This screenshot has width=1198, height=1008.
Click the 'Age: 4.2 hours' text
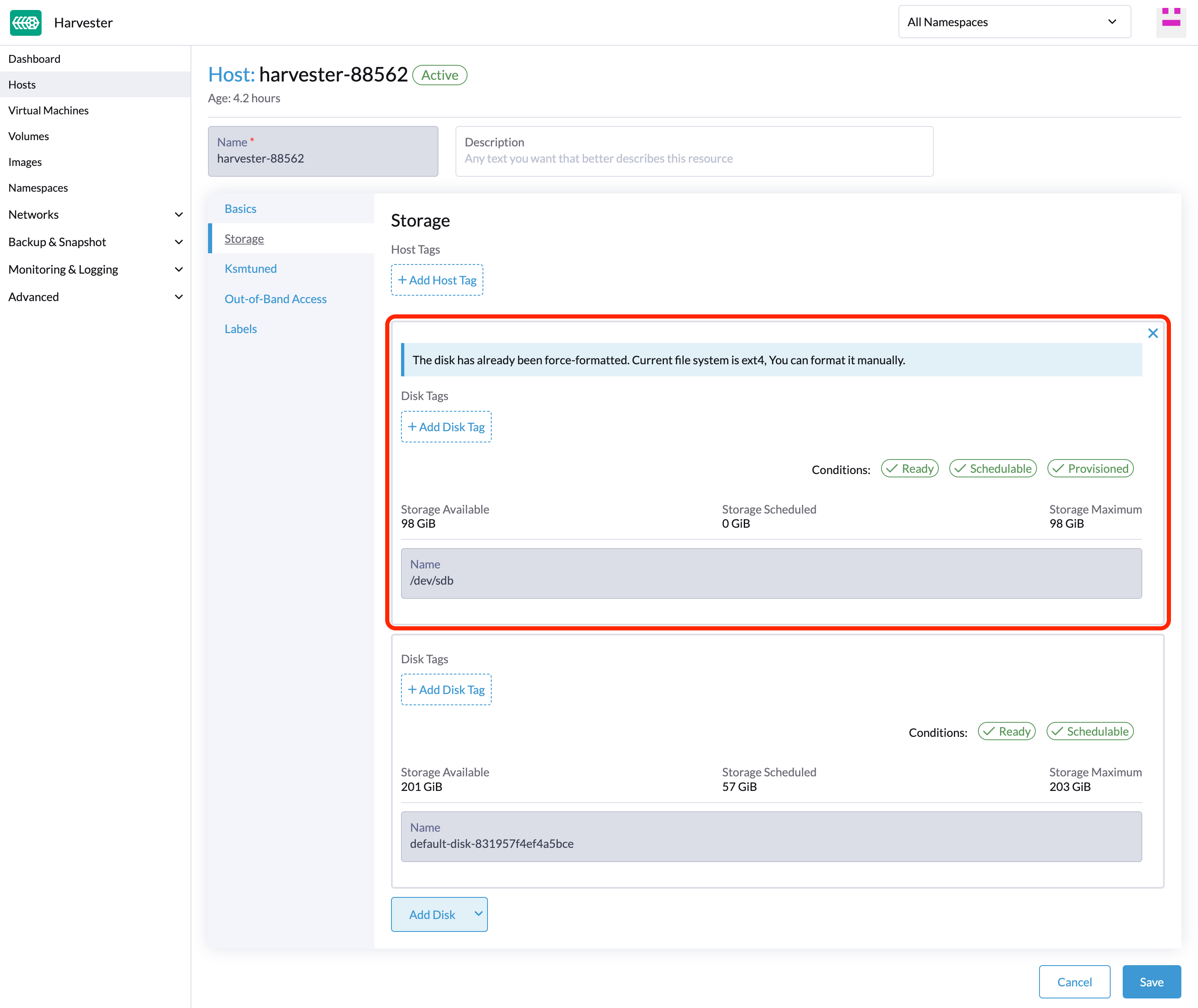coord(244,98)
